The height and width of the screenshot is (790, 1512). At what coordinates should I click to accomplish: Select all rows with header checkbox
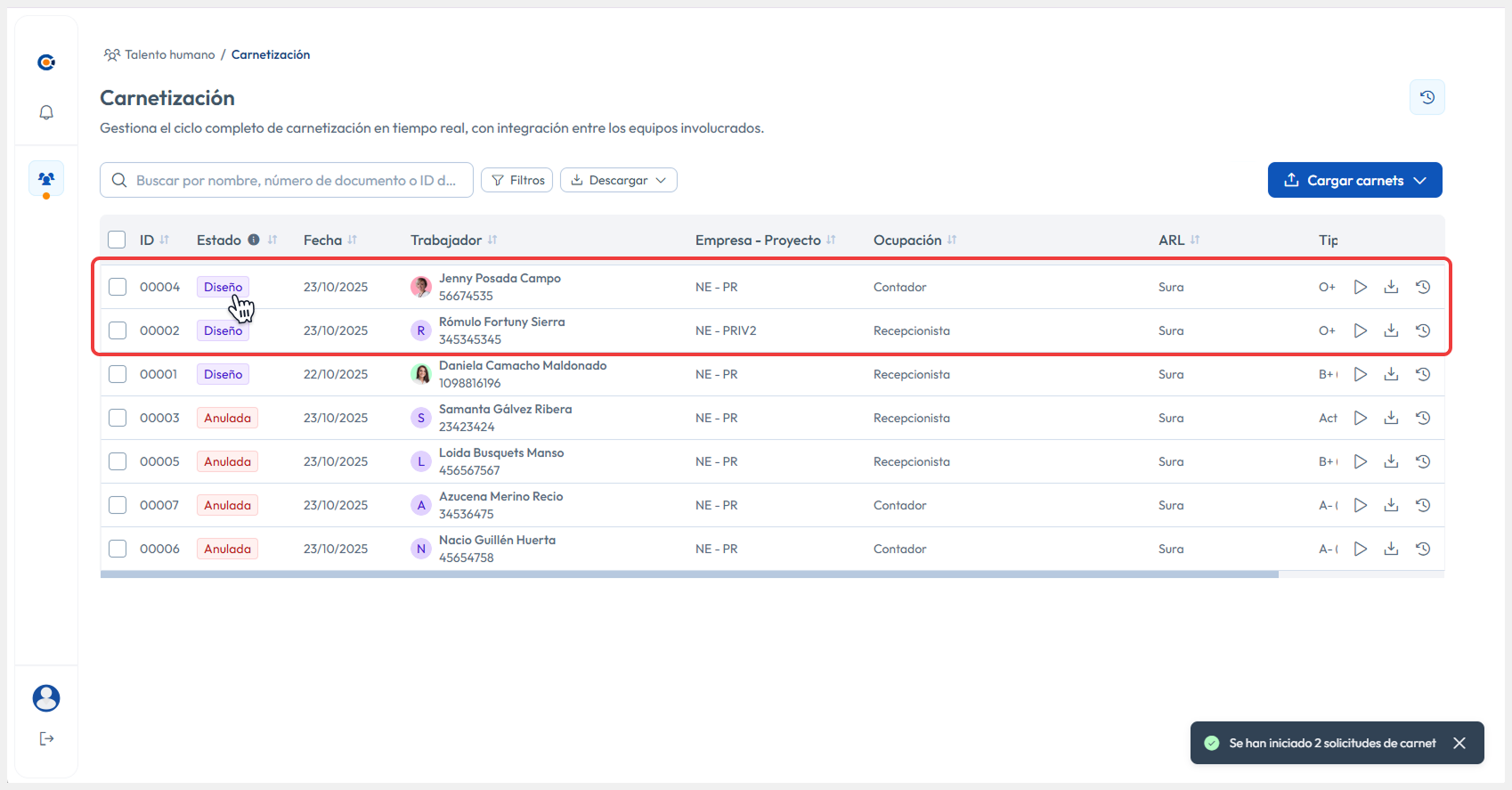(117, 240)
